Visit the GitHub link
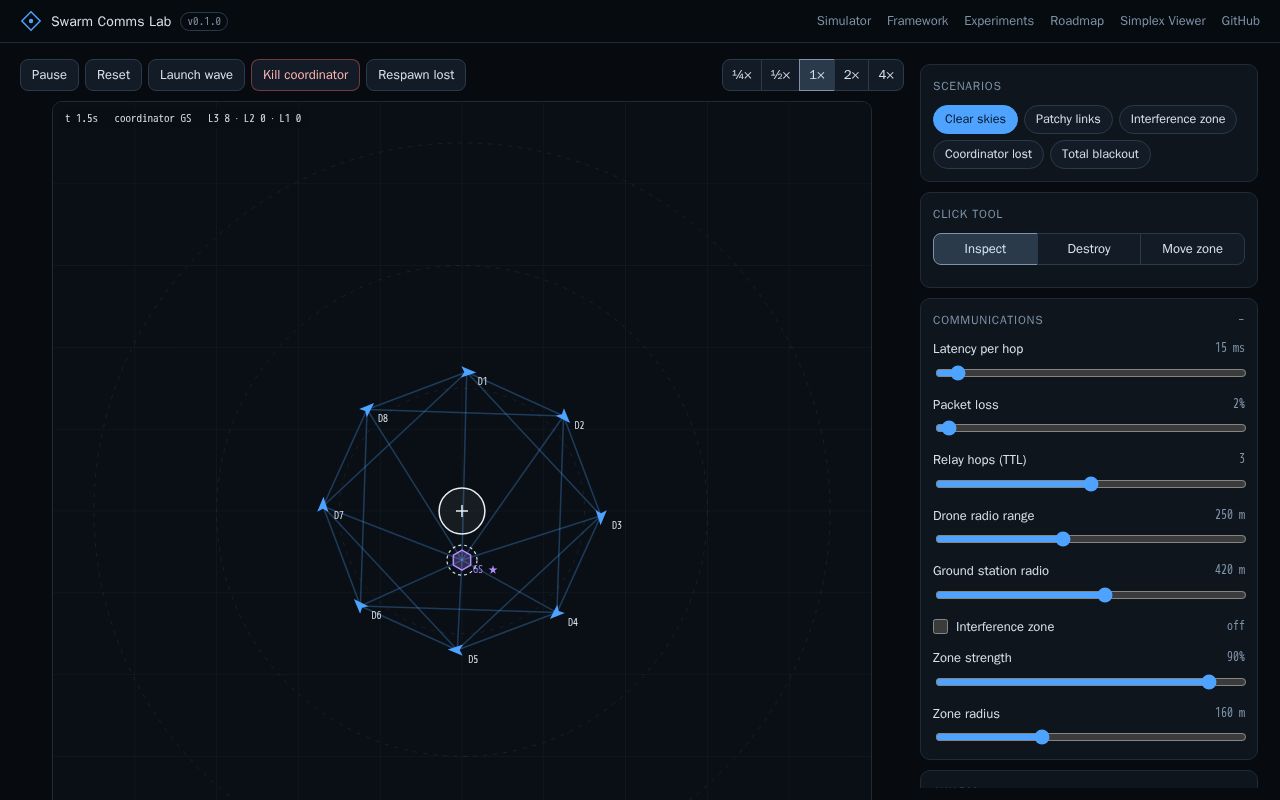 [x=1241, y=21]
